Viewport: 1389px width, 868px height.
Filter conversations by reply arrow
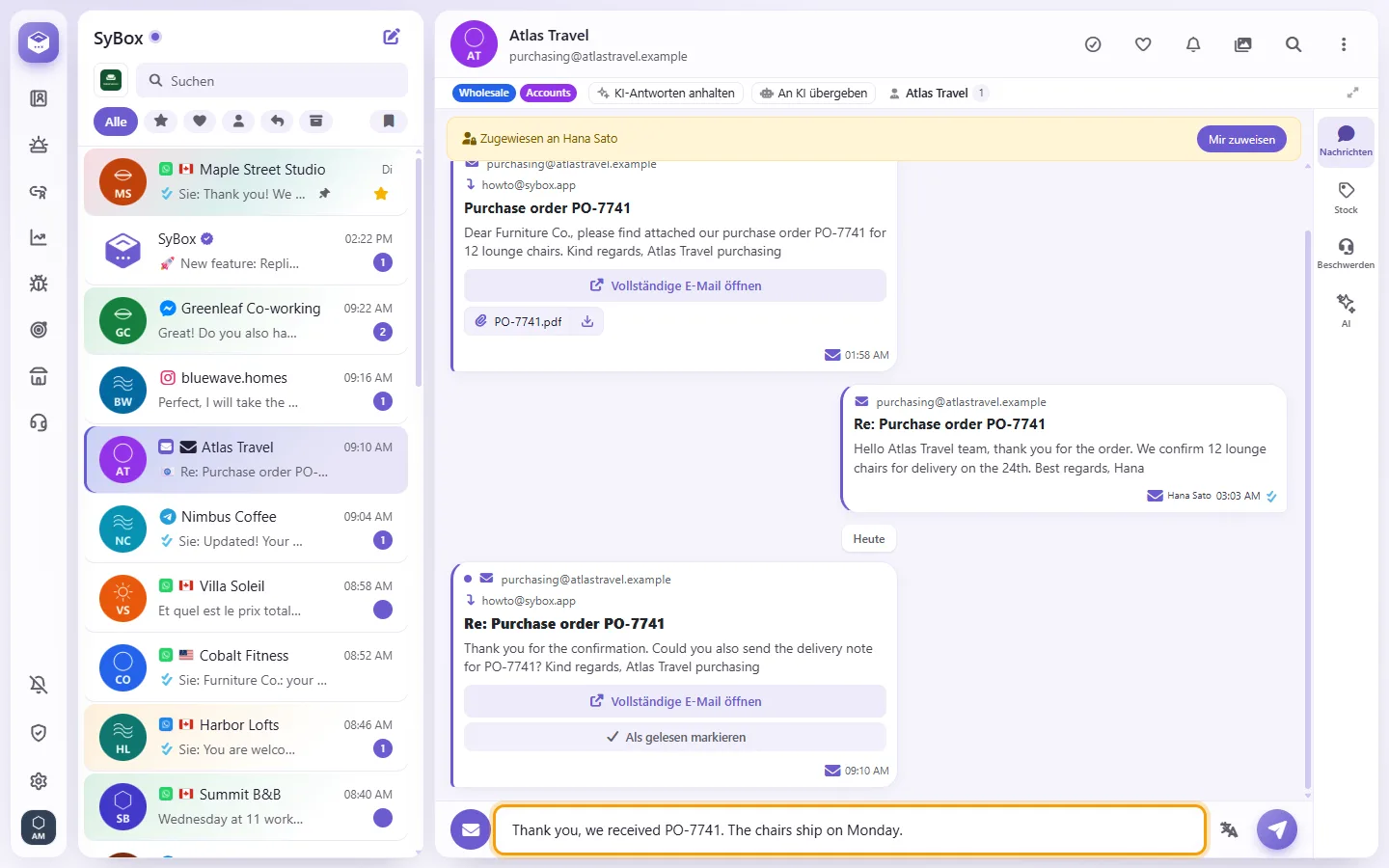(277, 121)
